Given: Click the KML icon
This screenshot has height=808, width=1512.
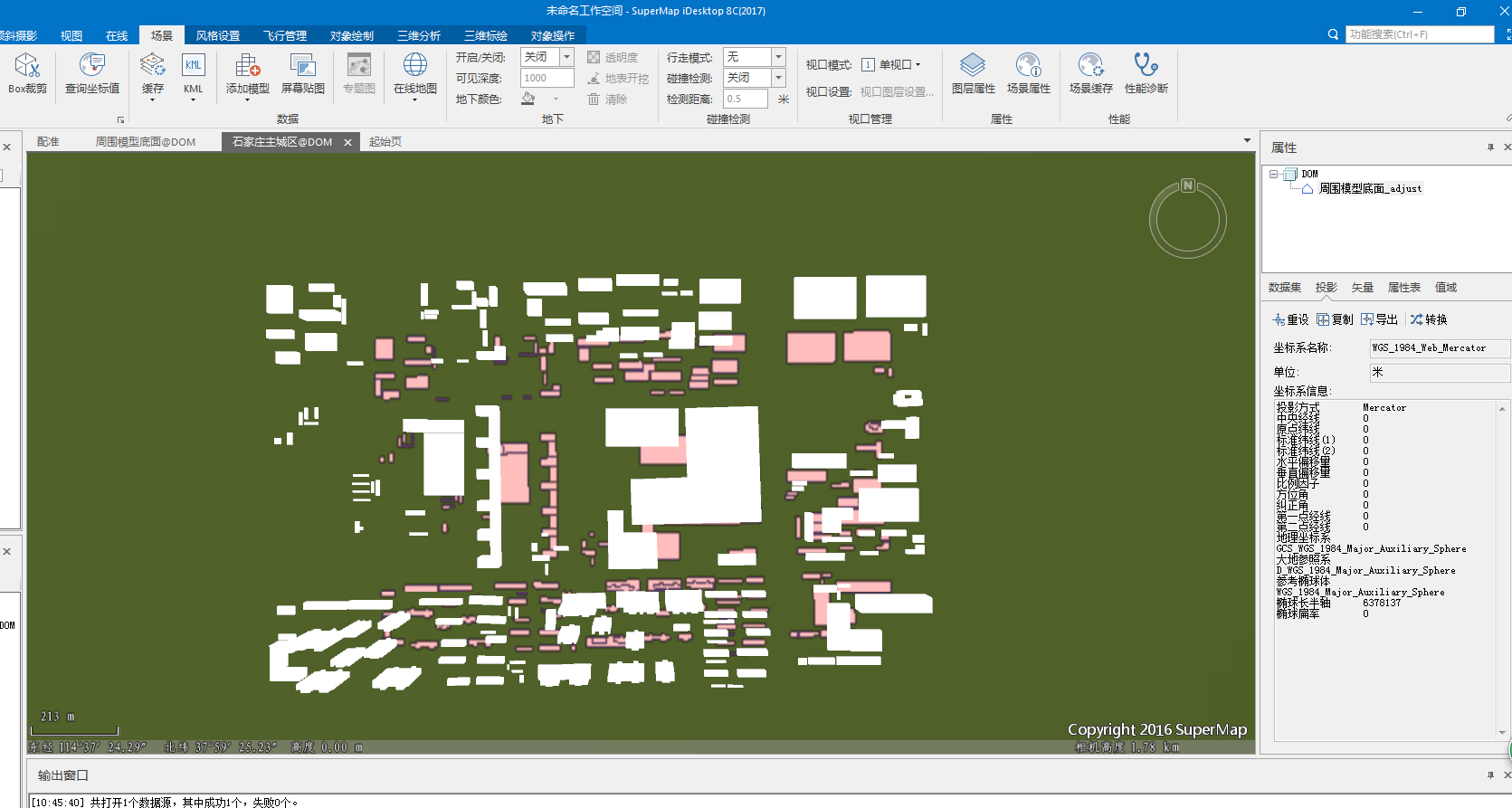Looking at the screenshot, I should pos(194,66).
